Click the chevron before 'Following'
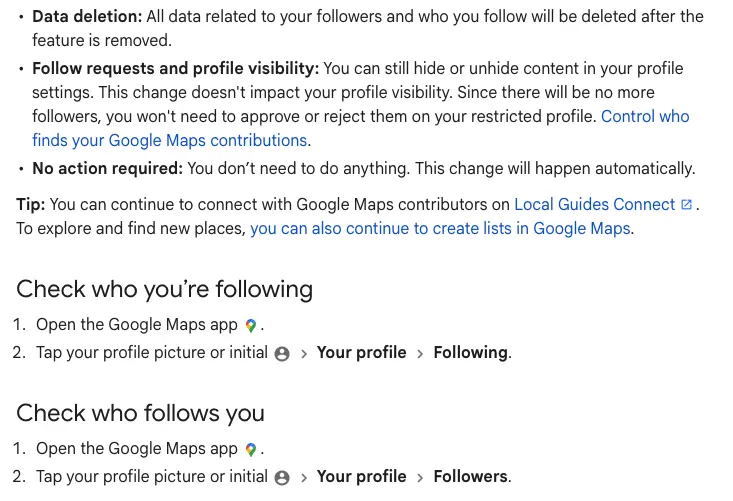 point(420,354)
